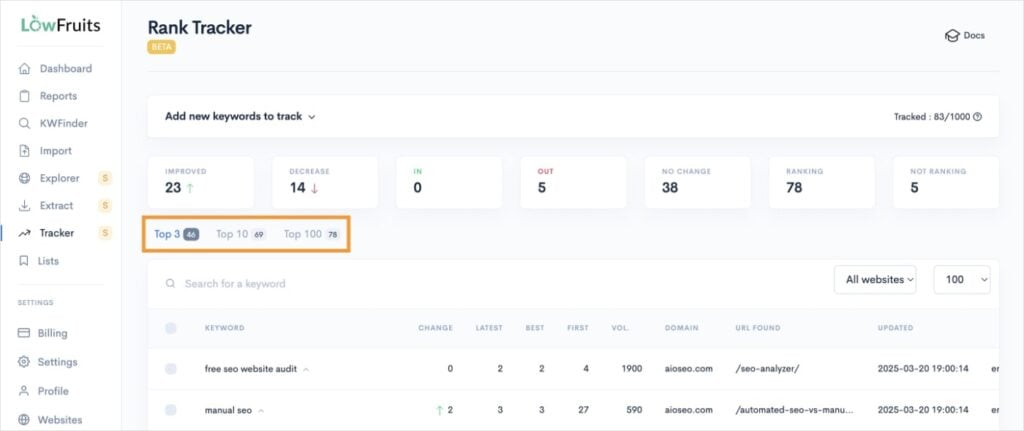Tick checkbox for manual seo row
Viewport: 1024px width, 431px height.
(x=170, y=410)
